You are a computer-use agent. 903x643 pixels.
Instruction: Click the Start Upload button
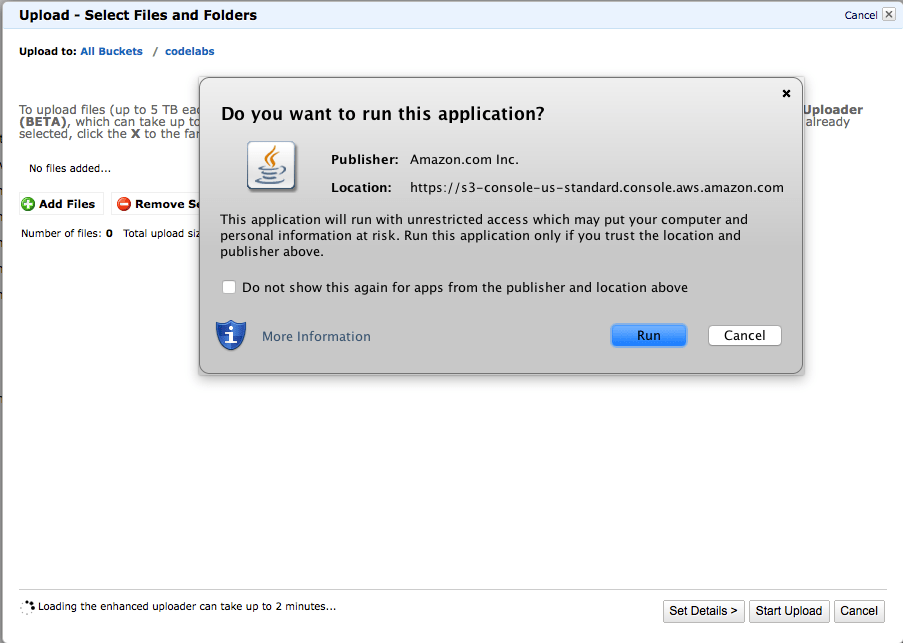pyautogui.click(x=788, y=611)
